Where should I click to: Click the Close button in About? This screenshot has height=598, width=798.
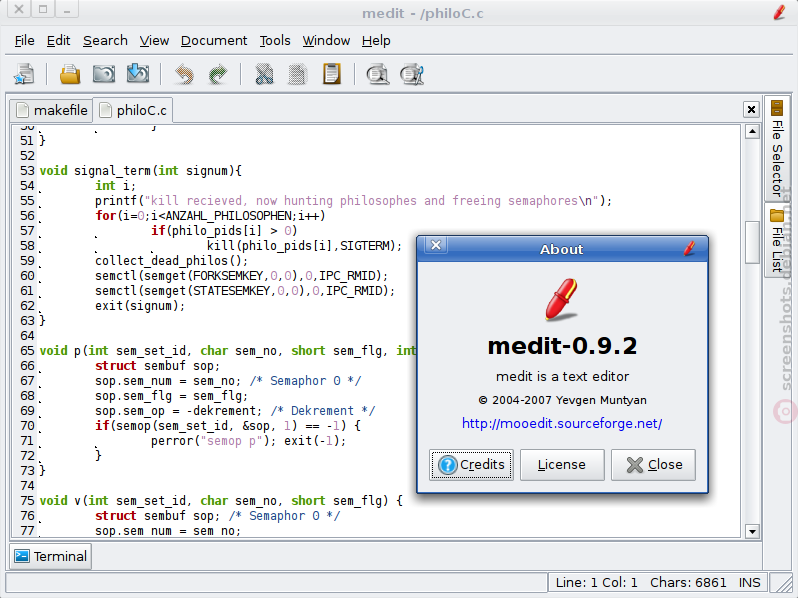653,465
